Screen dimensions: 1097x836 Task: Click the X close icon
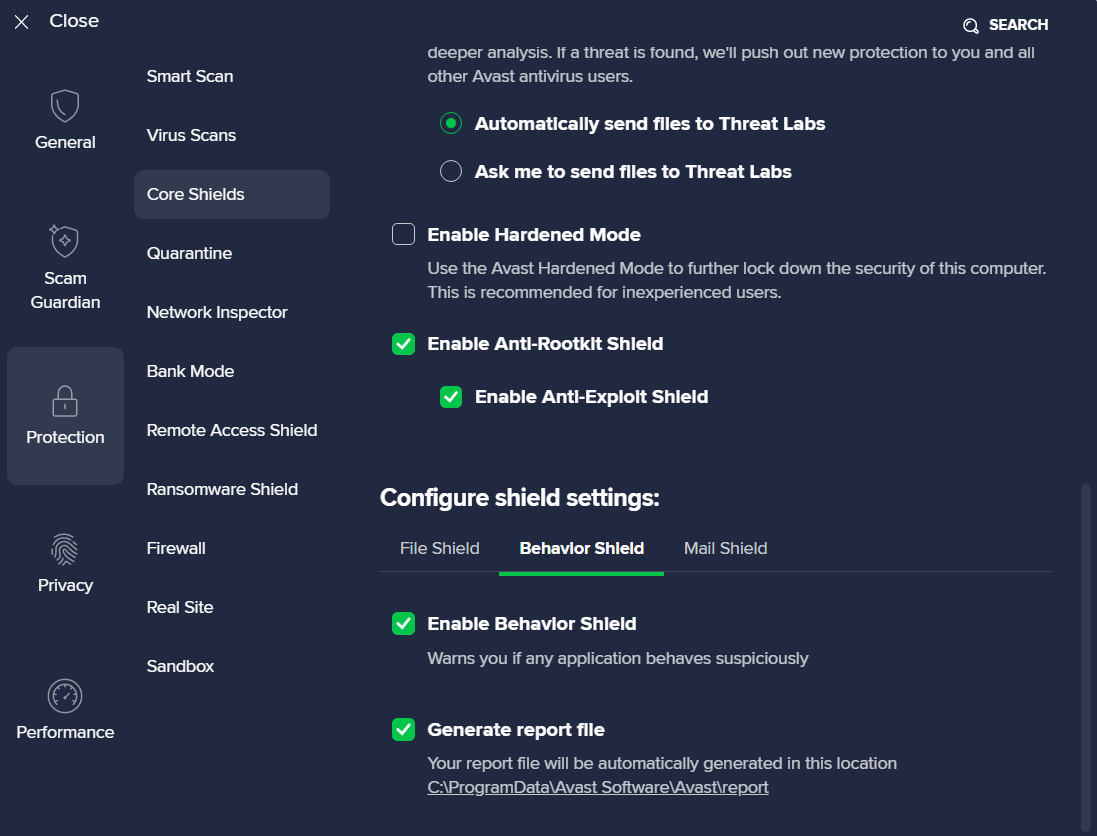click(22, 22)
